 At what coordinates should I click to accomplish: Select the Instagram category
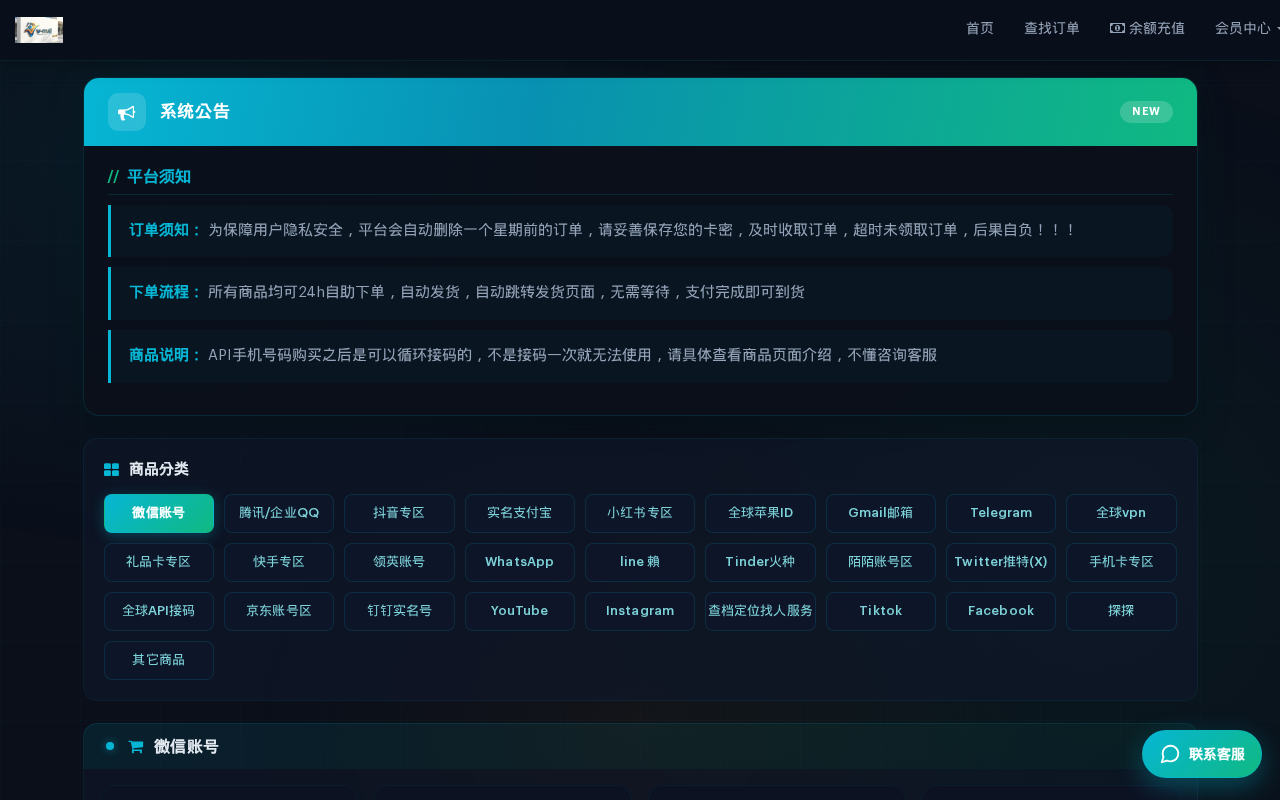coord(640,611)
